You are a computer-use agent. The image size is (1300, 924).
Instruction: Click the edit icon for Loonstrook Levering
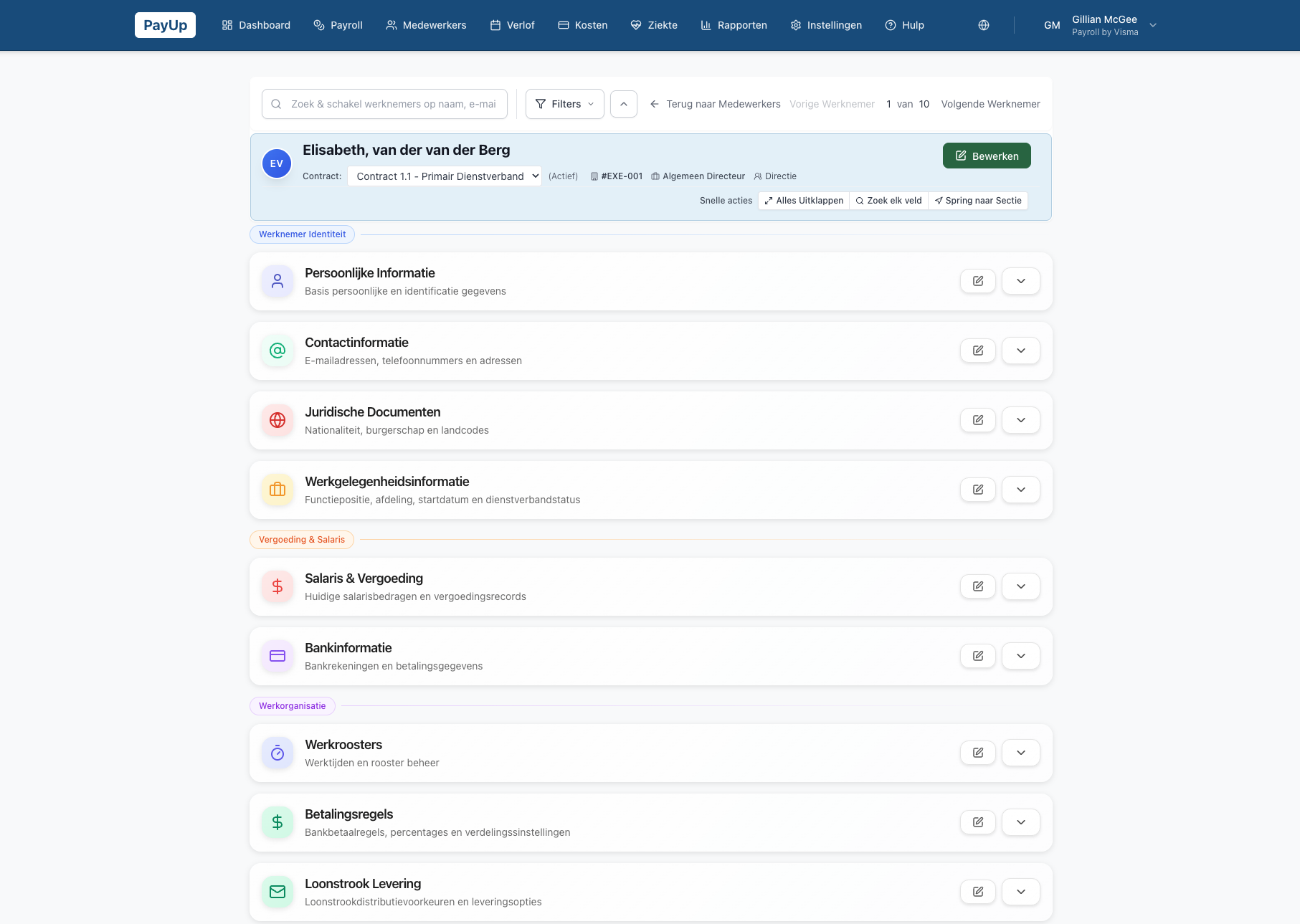click(x=977, y=892)
